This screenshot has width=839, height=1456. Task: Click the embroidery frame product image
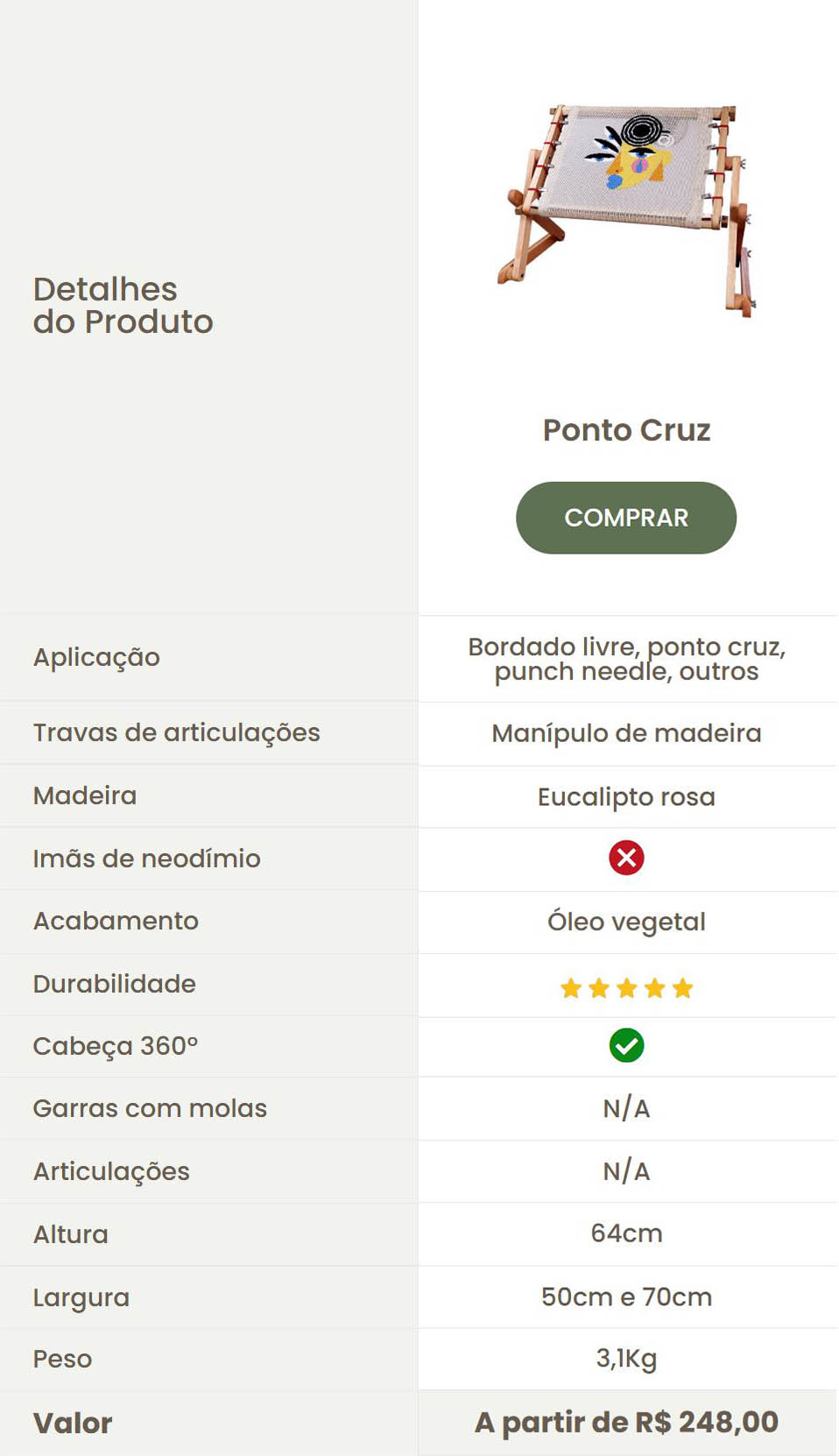[626, 209]
